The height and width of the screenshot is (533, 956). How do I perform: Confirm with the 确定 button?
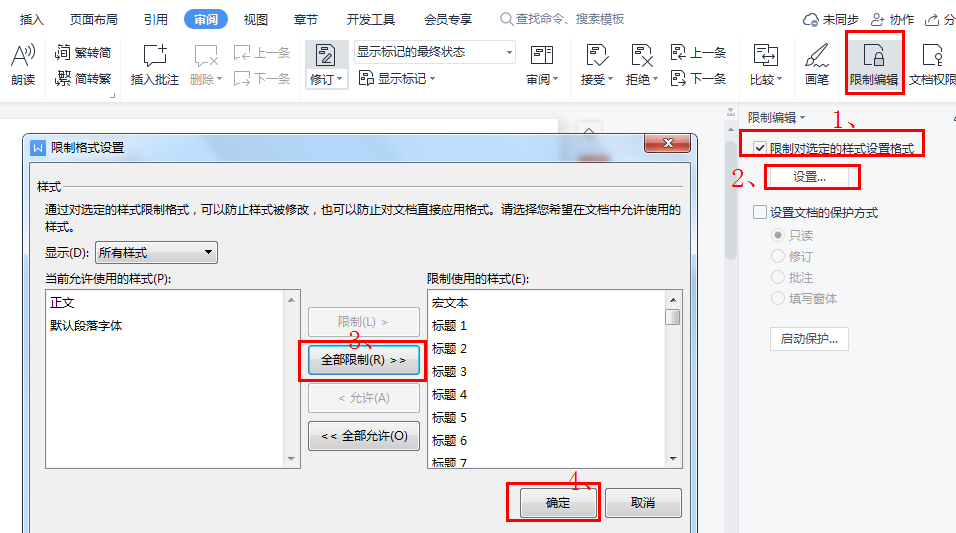pos(557,503)
